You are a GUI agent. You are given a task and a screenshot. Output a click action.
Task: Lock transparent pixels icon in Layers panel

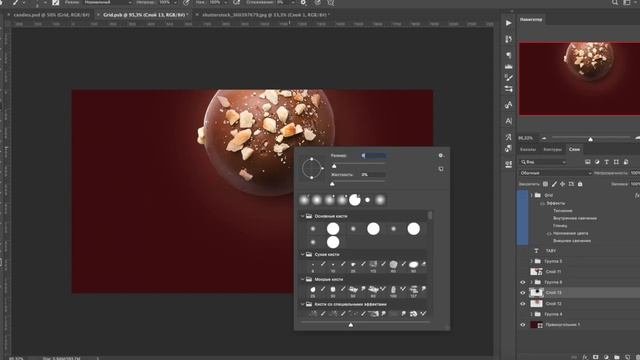(545, 184)
